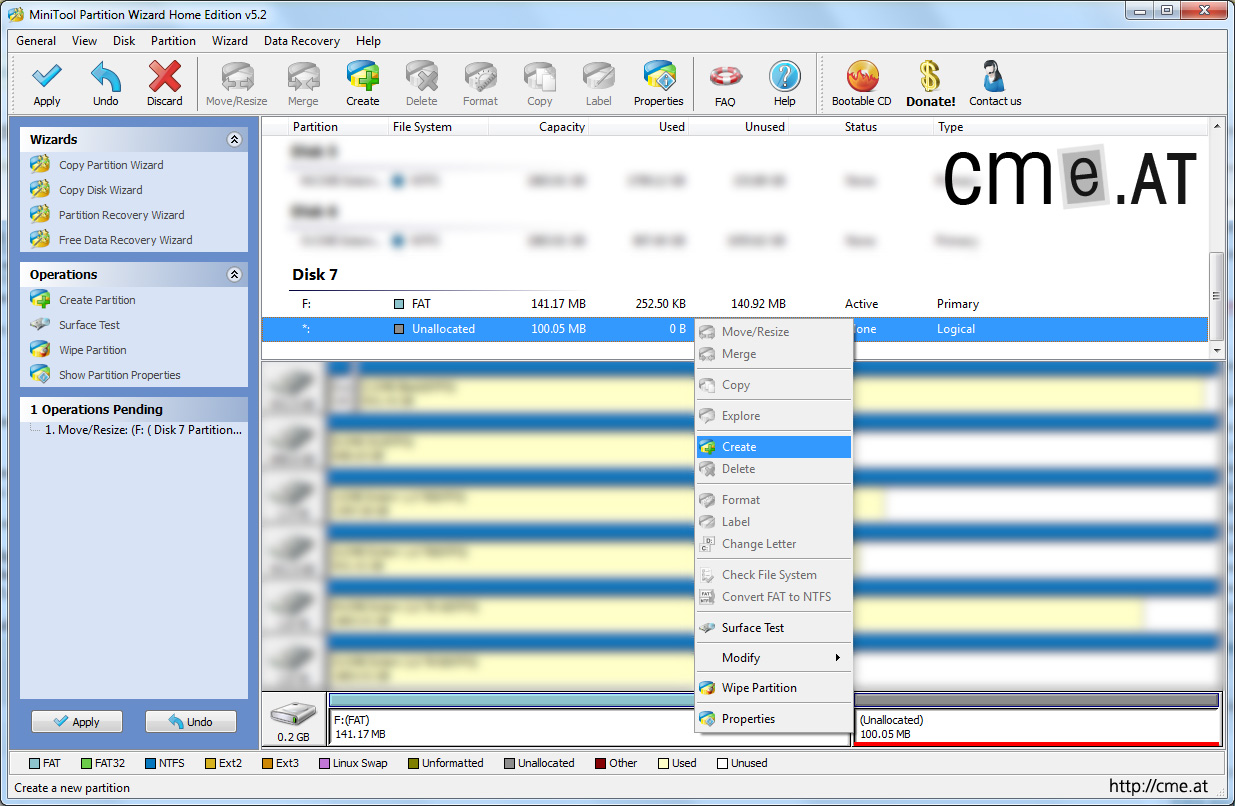Click partition list scrollbar up arrow

(x=1217, y=127)
